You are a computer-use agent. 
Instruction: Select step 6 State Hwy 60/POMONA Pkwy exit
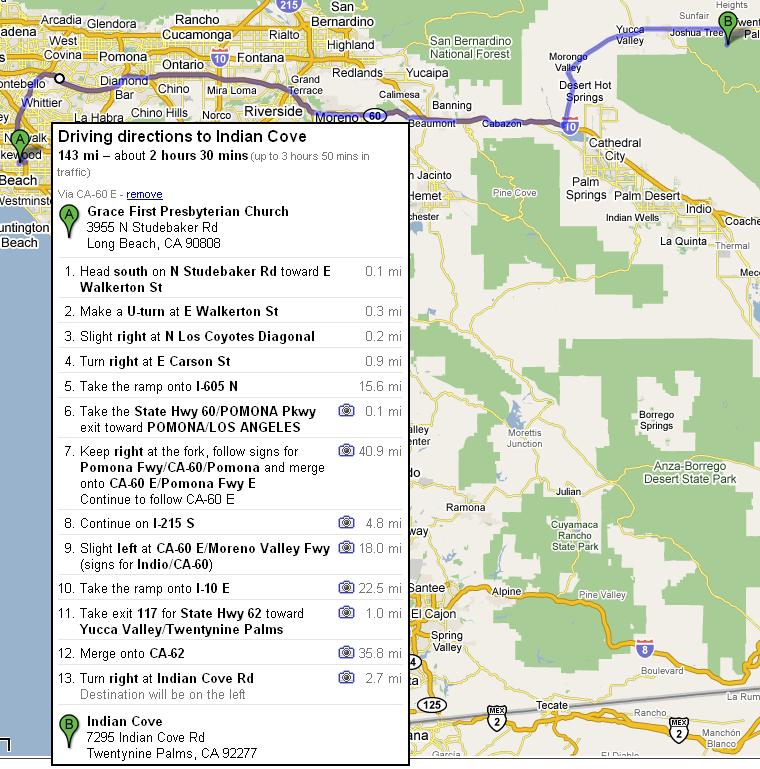point(230,419)
